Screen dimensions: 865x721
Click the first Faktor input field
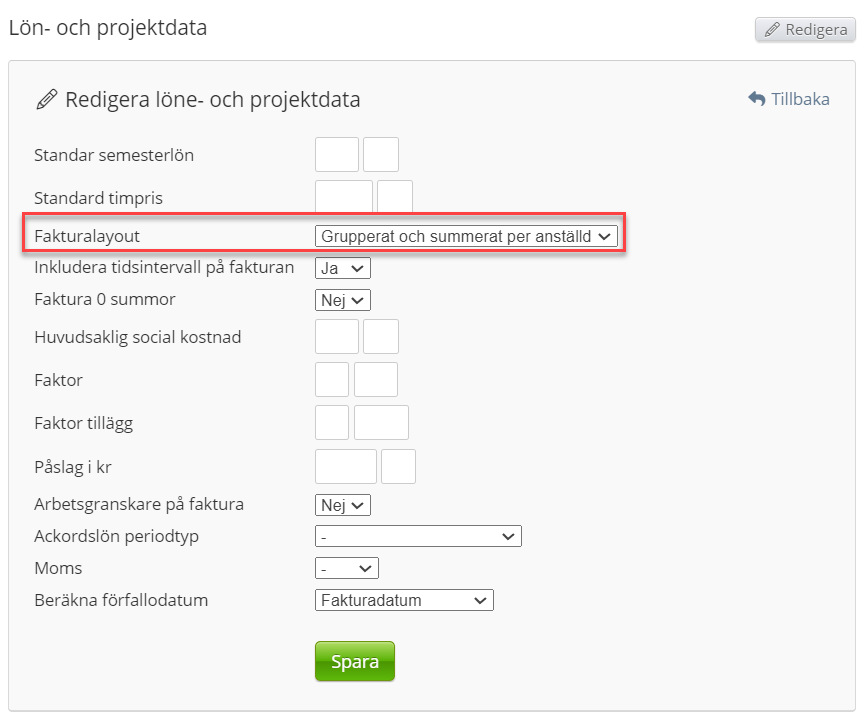pos(332,380)
